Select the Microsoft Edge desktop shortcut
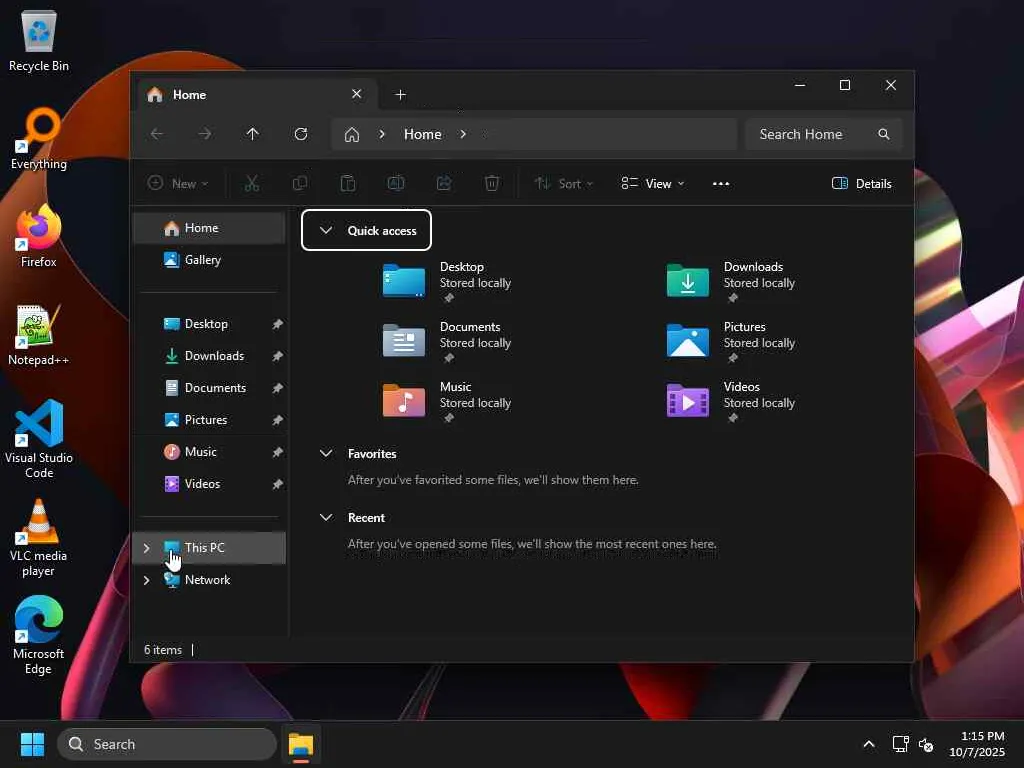 pos(39,635)
